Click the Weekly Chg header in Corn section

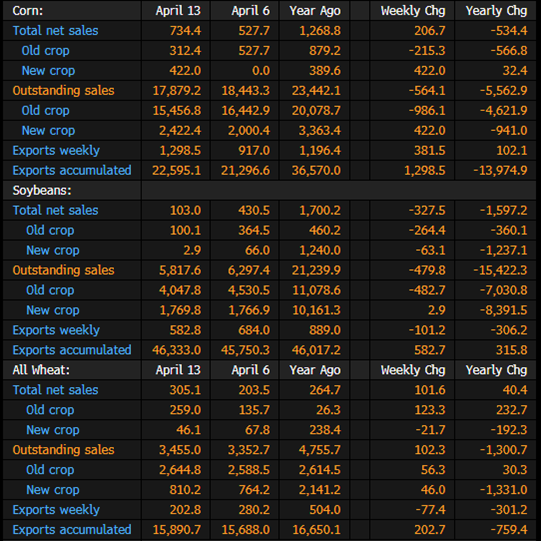(413, 11)
